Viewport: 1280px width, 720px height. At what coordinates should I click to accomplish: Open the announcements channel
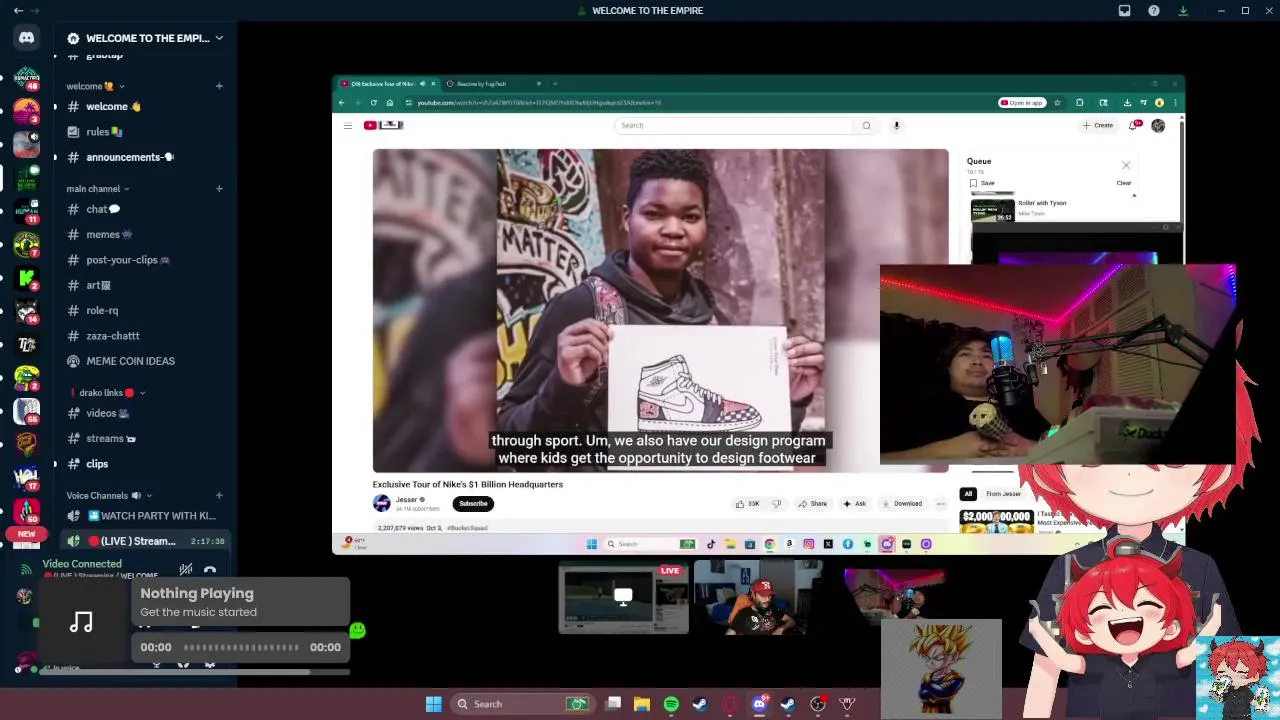[145, 157]
